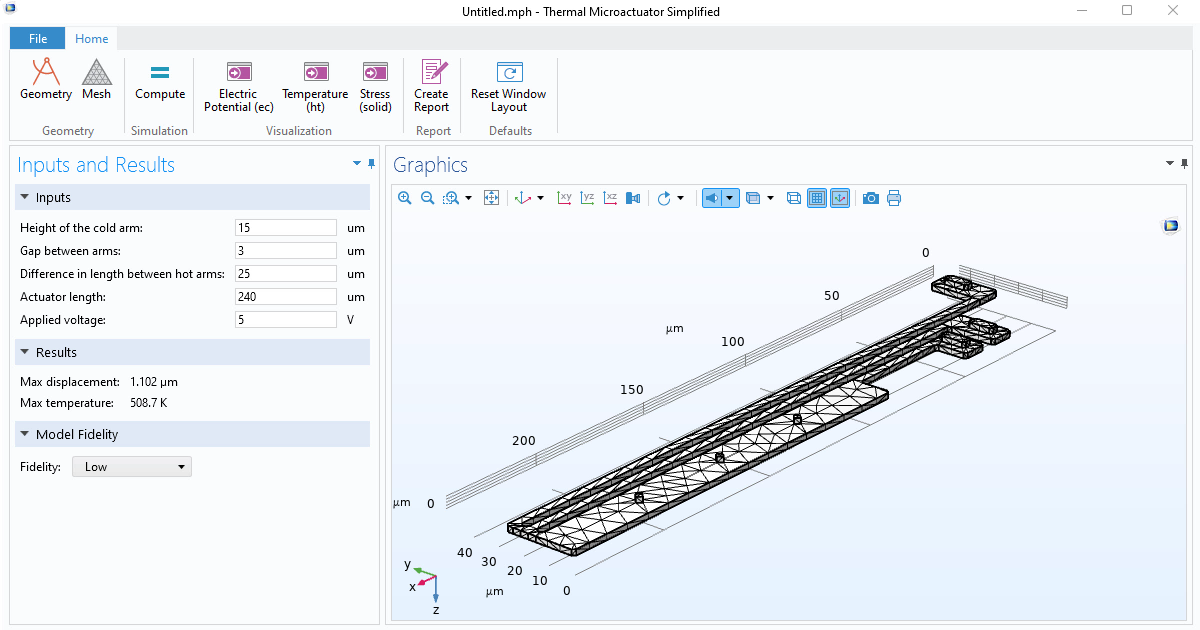
Task: Reset Window Layout
Action: (509, 87)
